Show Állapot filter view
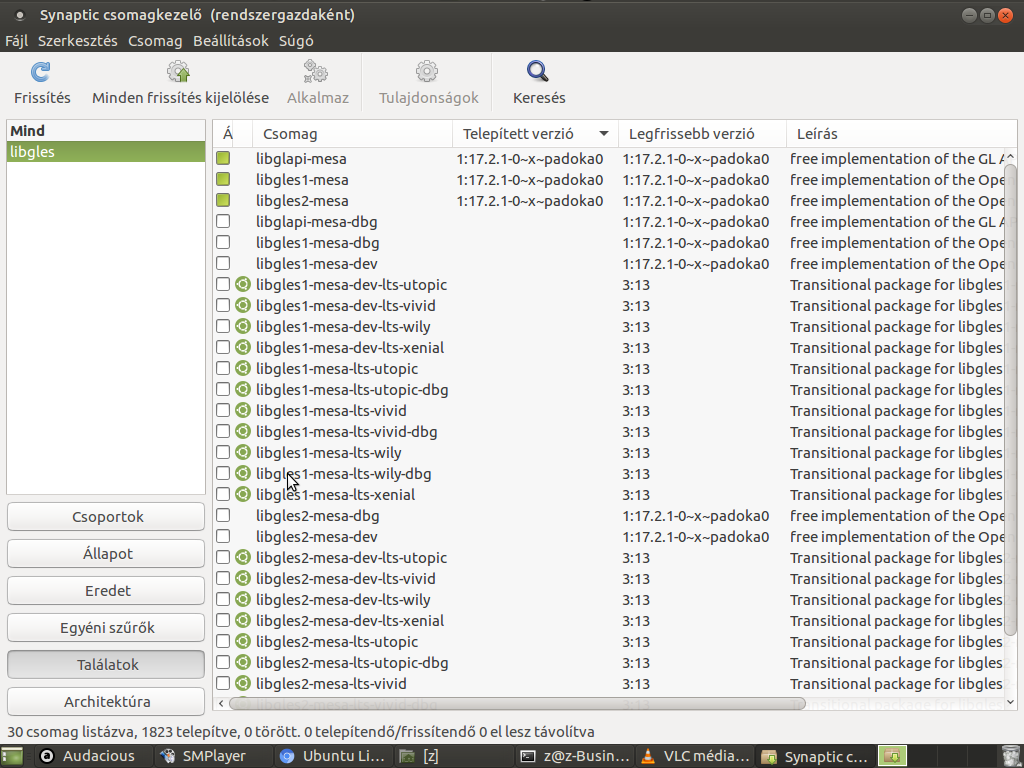The image size is (1024, 768). coord(106,554)
